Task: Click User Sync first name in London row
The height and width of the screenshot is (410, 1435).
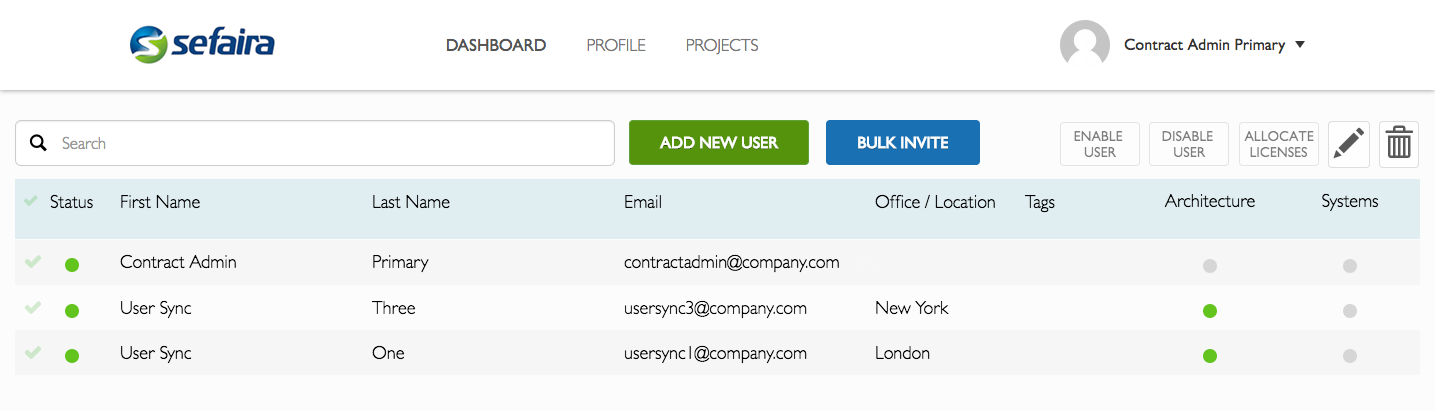Action: [156, 353]
